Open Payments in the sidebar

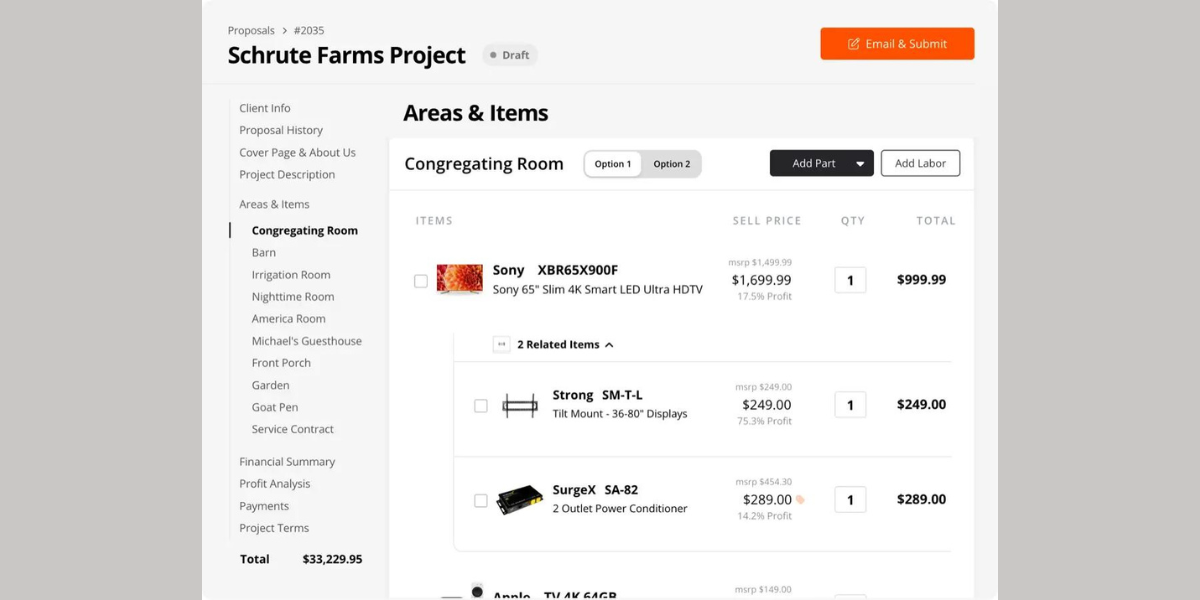264,505
